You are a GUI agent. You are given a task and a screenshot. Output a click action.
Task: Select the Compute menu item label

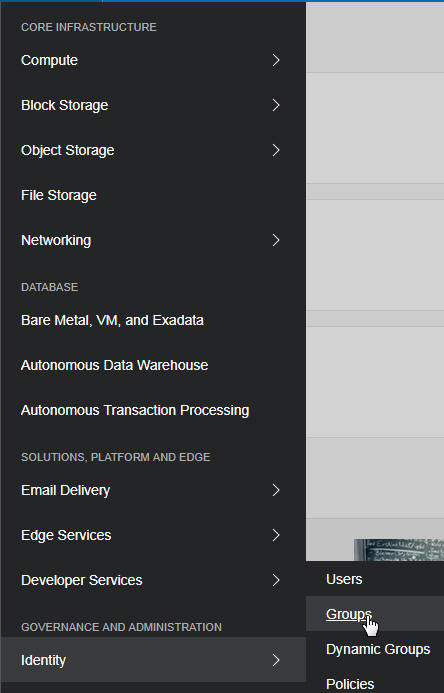tap(49, 60)
